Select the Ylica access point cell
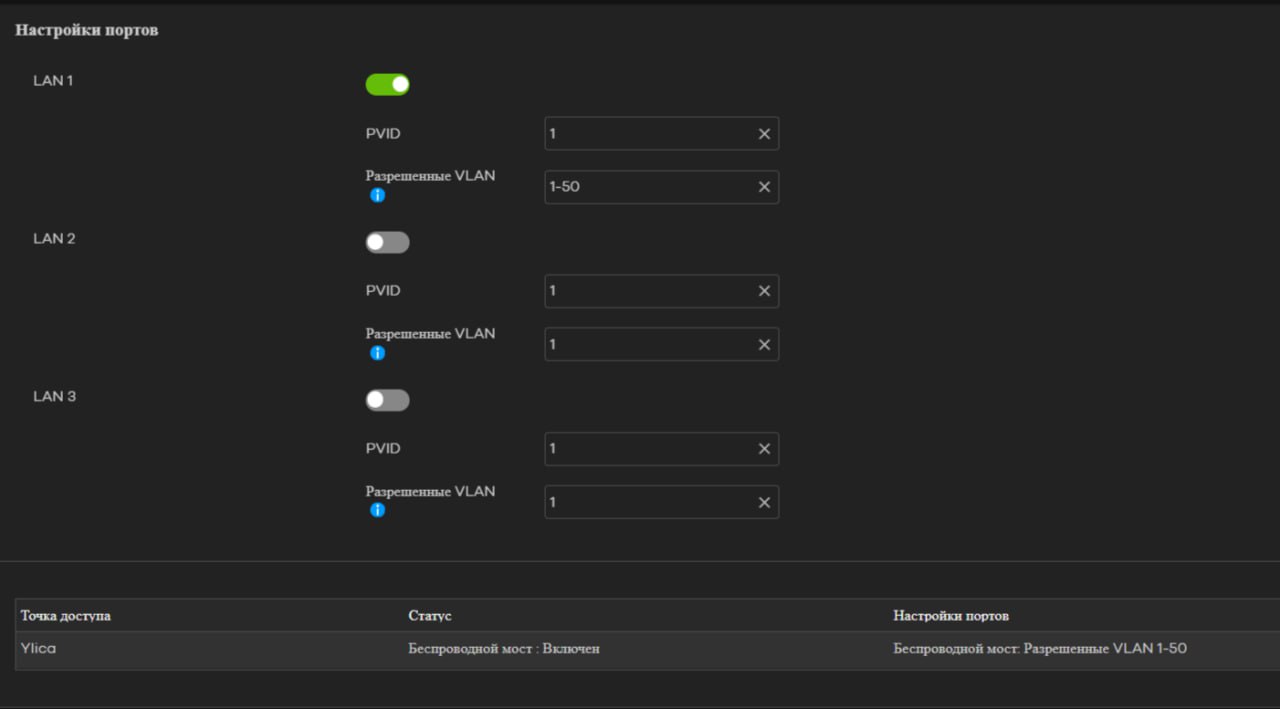Image resolution: width=1280 pixels, height=709 pixels. click(208, 649)
